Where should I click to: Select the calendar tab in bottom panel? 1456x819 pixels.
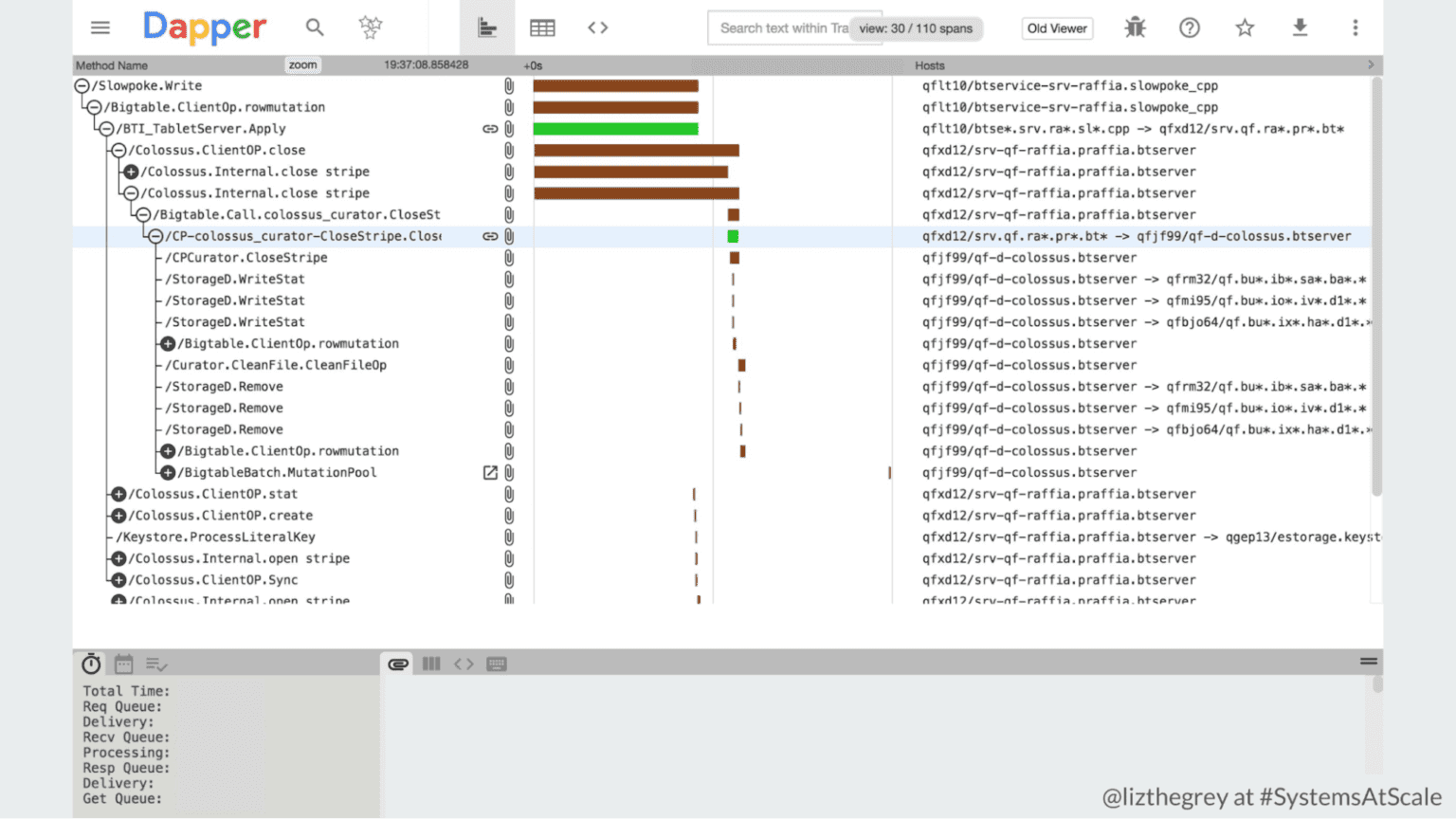point(124,664)
